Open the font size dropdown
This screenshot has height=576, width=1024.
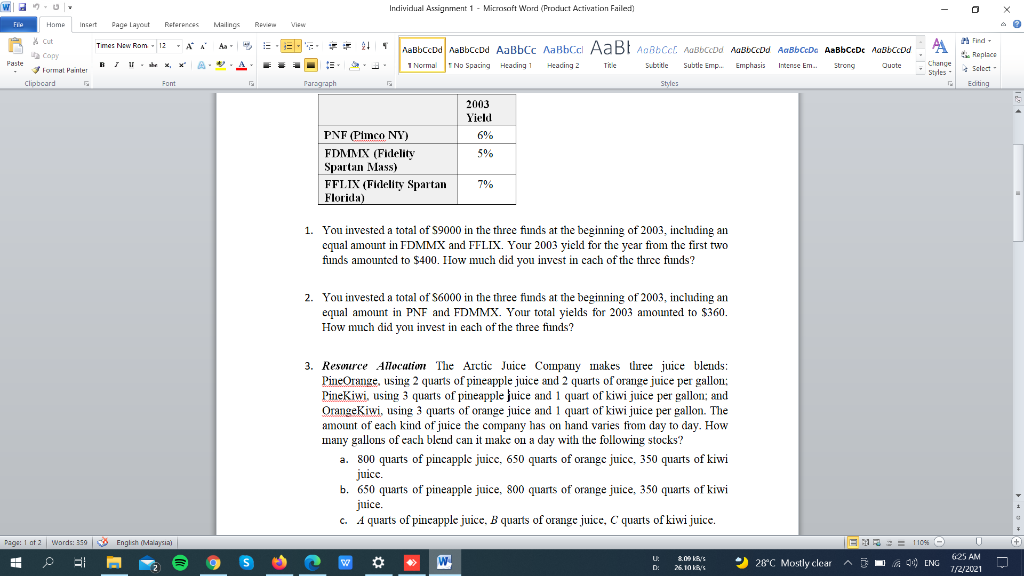pos(178,46)
